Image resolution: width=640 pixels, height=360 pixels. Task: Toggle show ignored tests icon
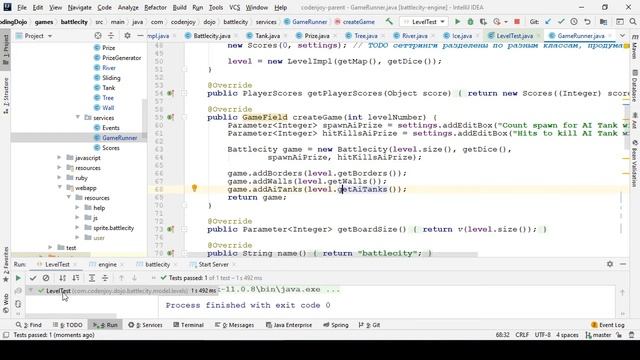(46, 278)
